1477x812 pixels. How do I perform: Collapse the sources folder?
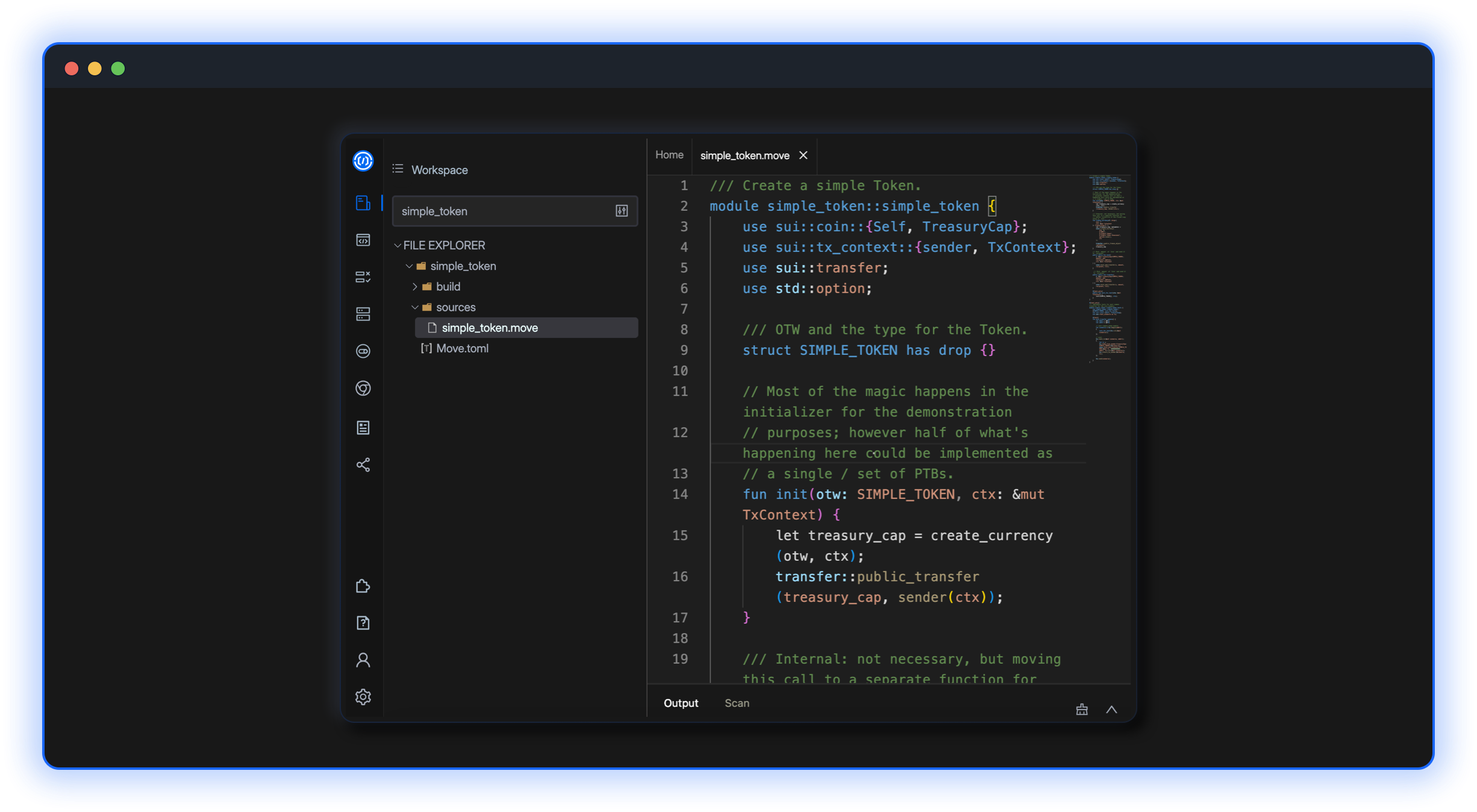[415, 307]
